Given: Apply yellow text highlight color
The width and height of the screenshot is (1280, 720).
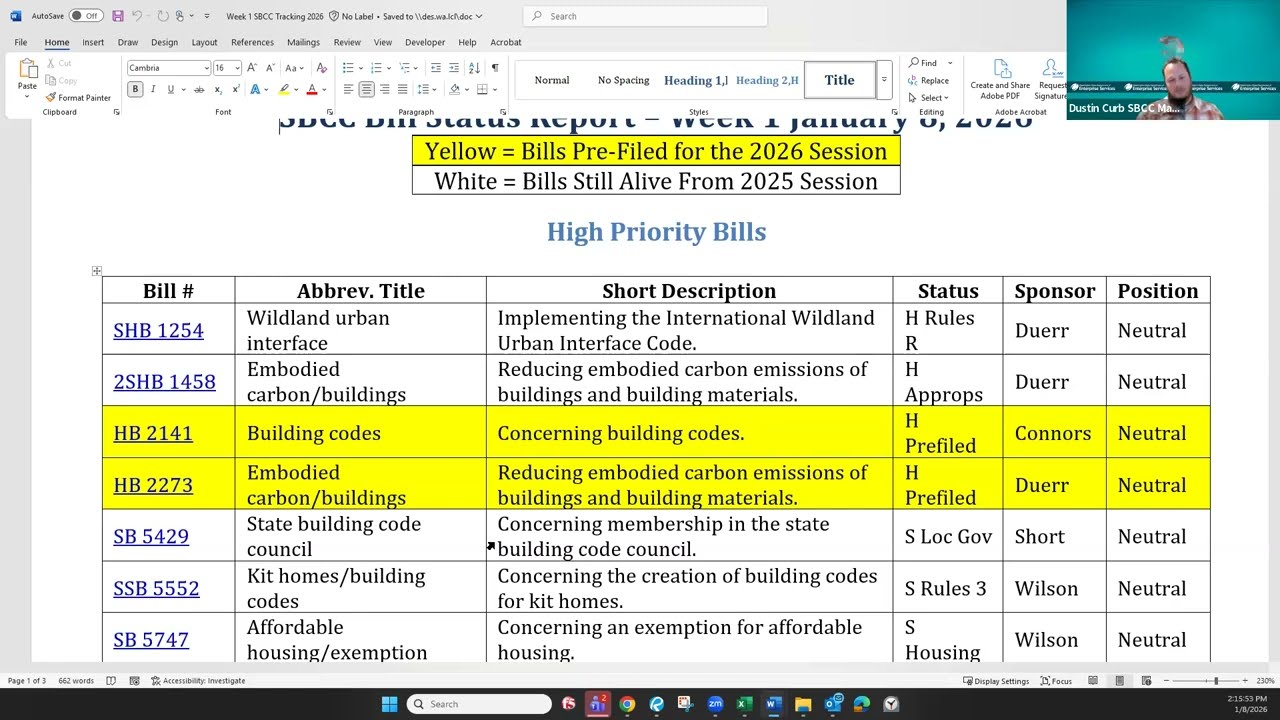Looking at the screenshot, I should point(284,89).
